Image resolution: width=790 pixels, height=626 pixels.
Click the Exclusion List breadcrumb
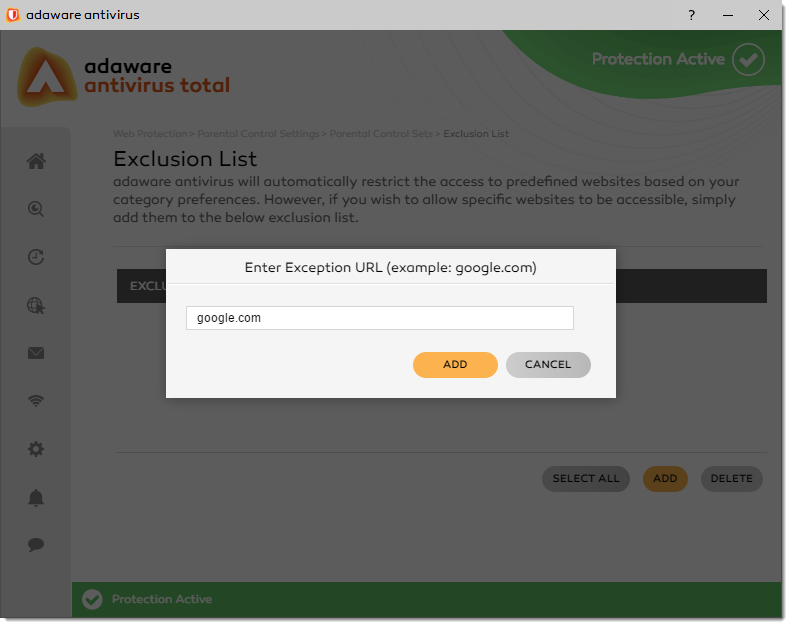tap(476, 134)
